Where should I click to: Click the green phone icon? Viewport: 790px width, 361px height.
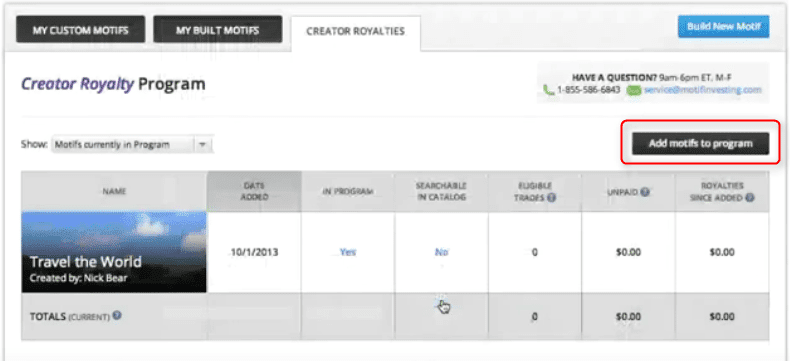click(549, 90)
